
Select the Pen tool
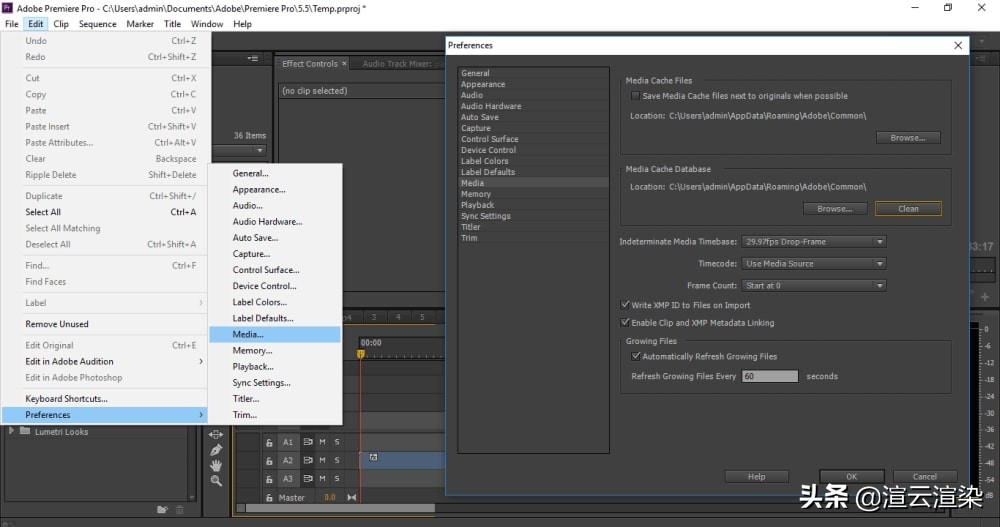pos(216,450)
